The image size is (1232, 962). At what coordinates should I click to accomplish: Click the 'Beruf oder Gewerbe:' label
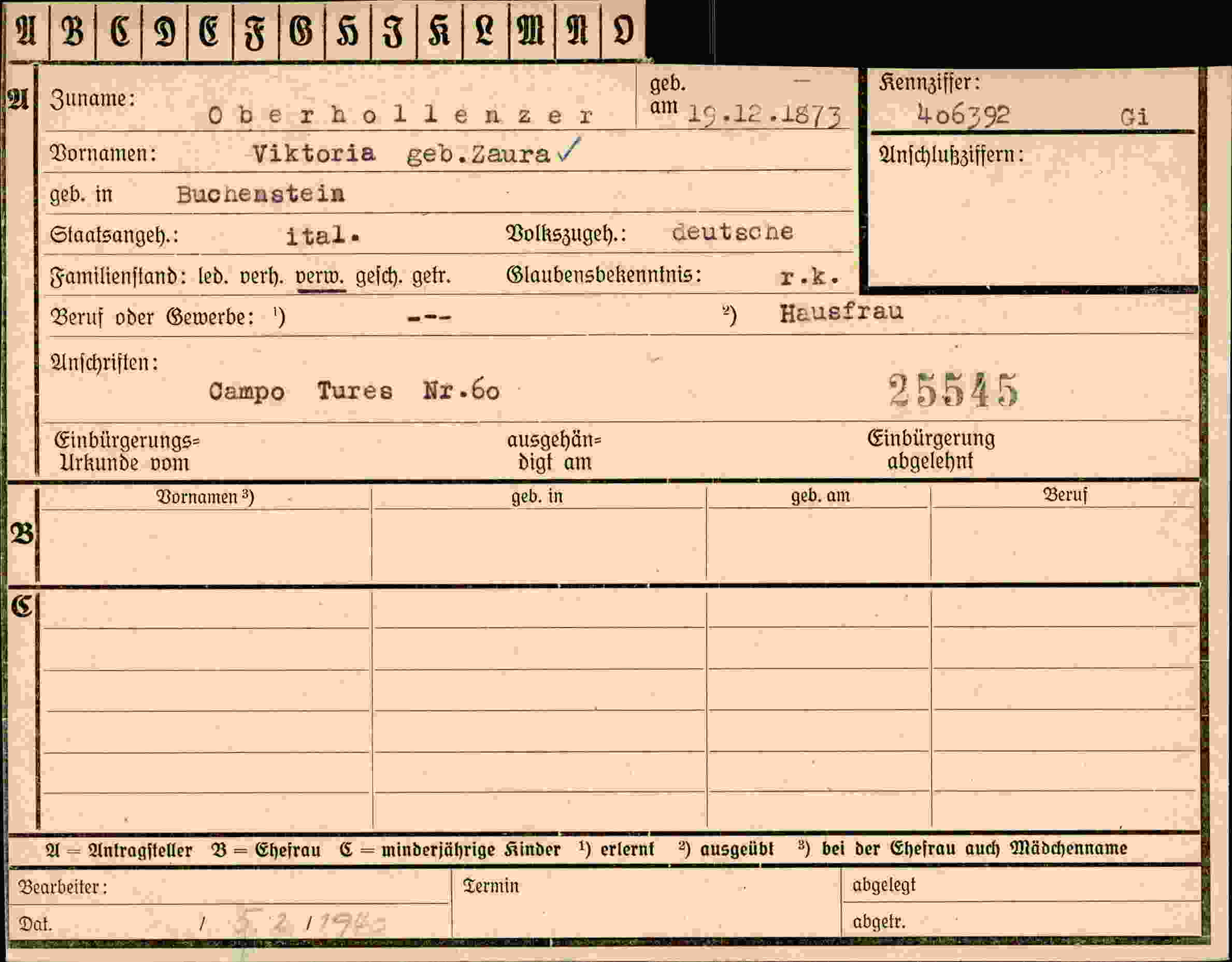click(x=152, y=317)
